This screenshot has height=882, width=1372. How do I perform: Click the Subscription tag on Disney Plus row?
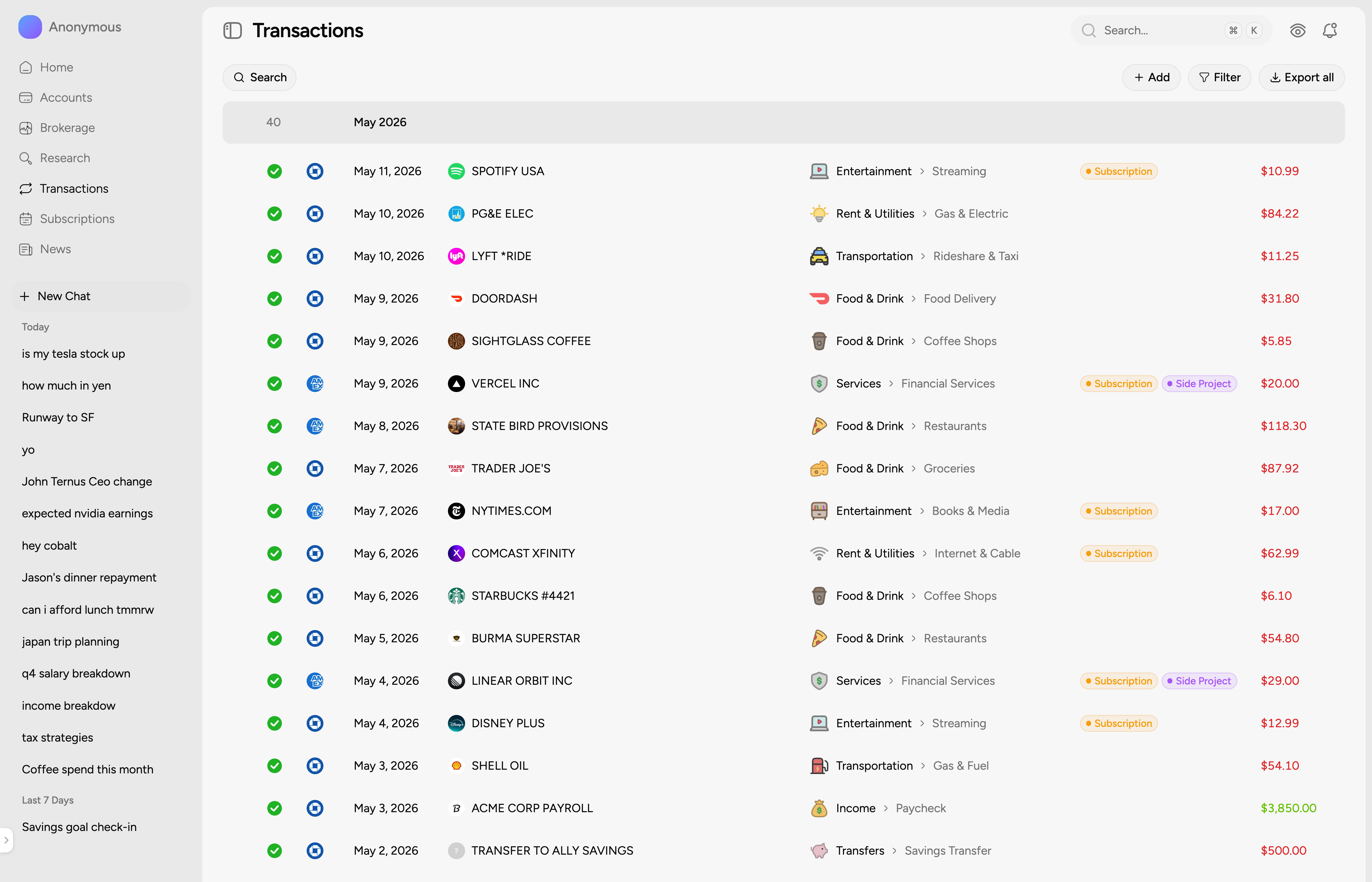pos(1118,723)
